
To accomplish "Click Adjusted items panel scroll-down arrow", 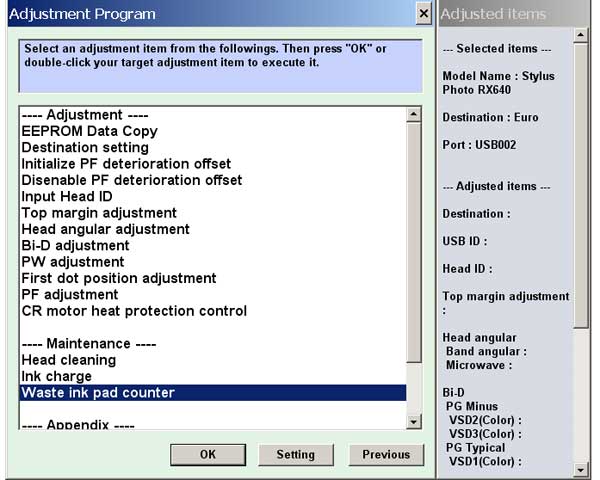I will [580, 470].
